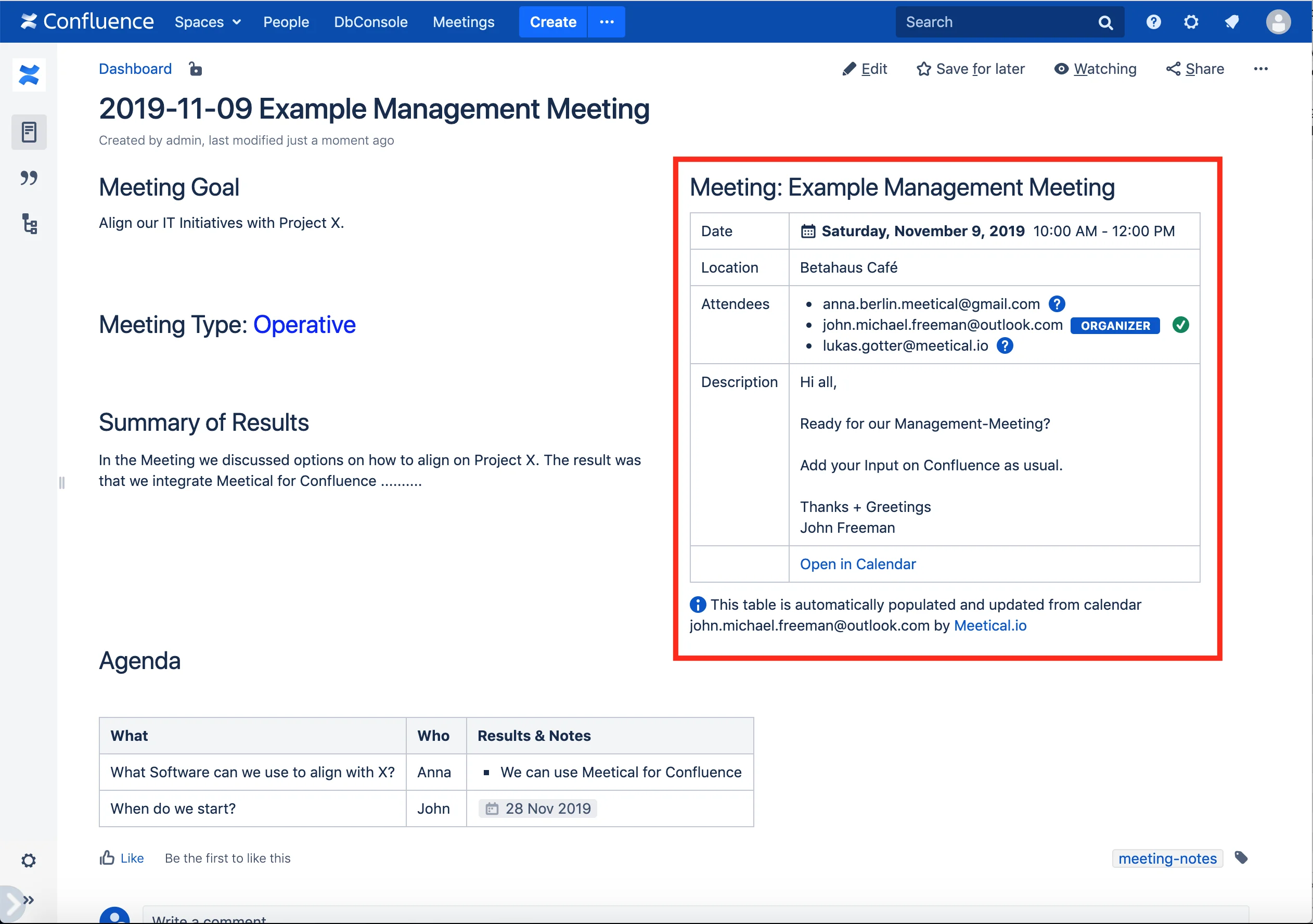Click Open in Calendar link
Screen dimensions: 1313x924
(x=857, y=564)
